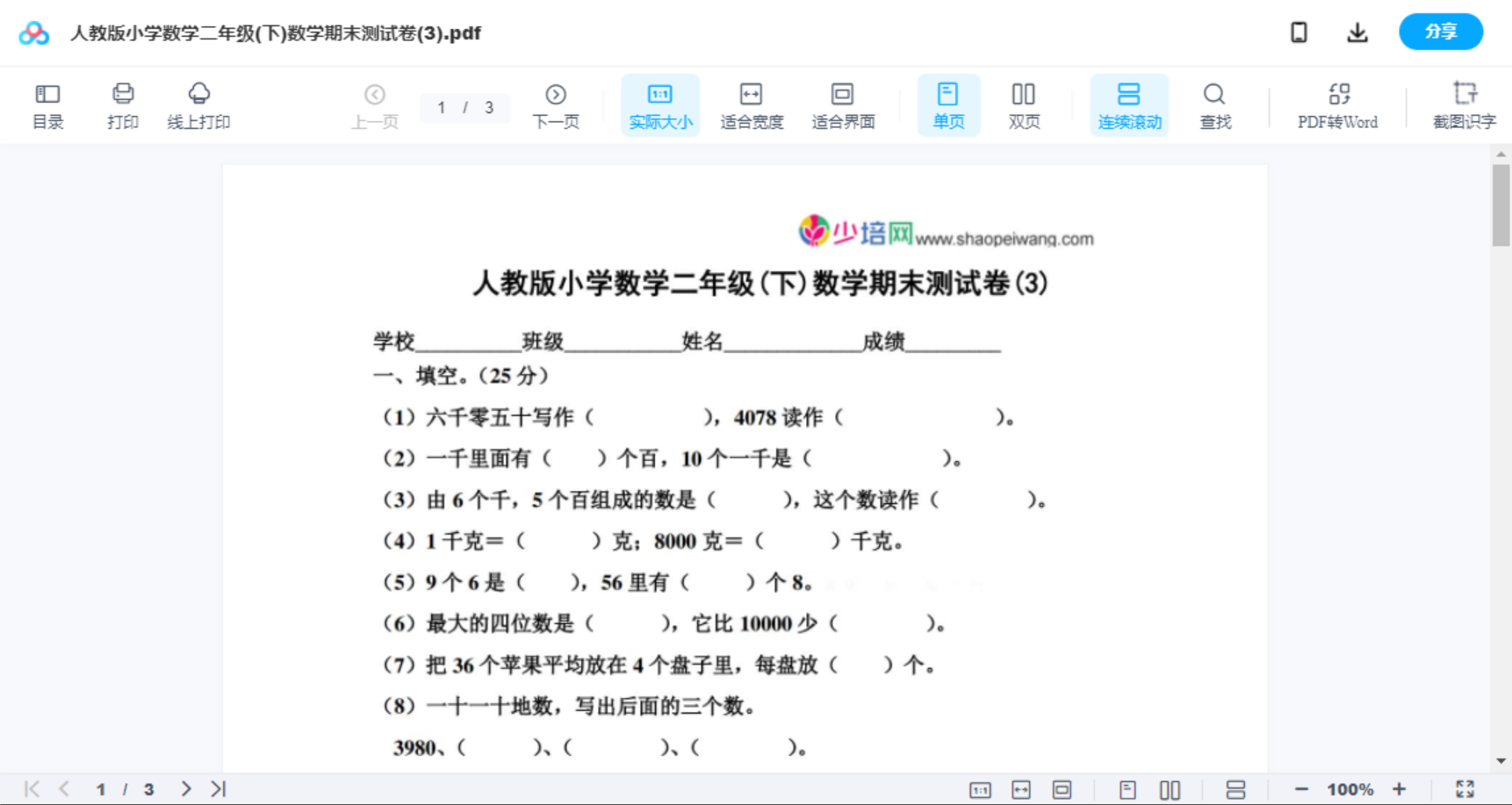Image resolution: width=1512 pixels, height=805 pixels.
Task: Select 线上打印 online printing
Action: tap(199, 104)
